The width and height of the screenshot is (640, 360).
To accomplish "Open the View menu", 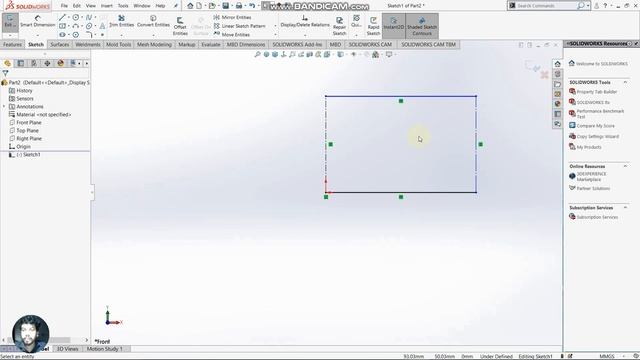I will coord(91,6).
